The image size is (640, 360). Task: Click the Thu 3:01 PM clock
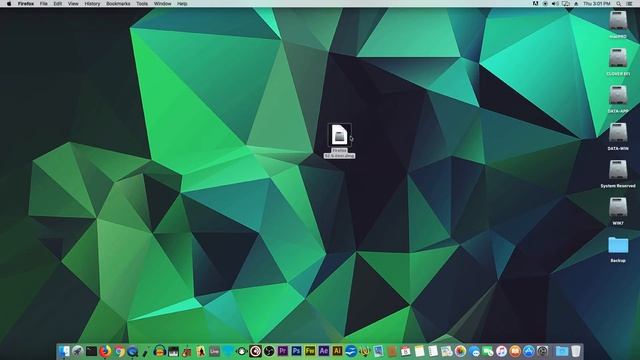click(x=596, y=4)
